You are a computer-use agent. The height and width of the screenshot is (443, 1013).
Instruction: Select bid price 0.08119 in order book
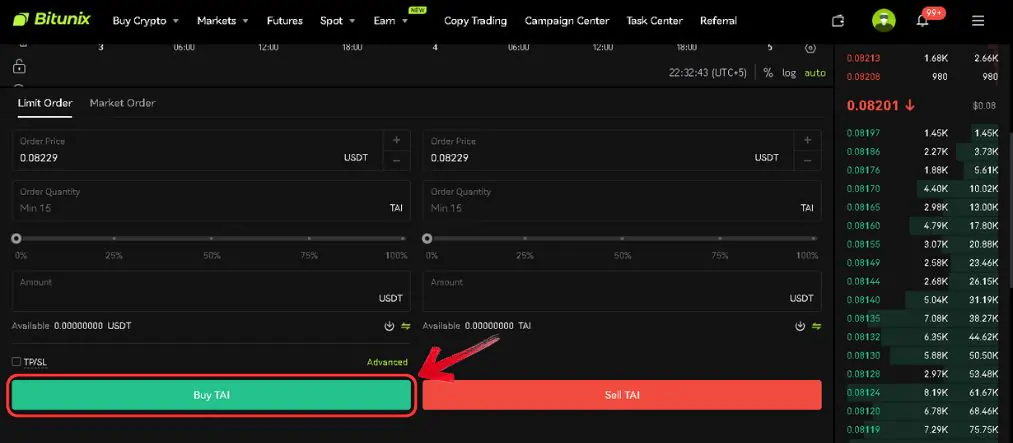(x=863, y=429)
